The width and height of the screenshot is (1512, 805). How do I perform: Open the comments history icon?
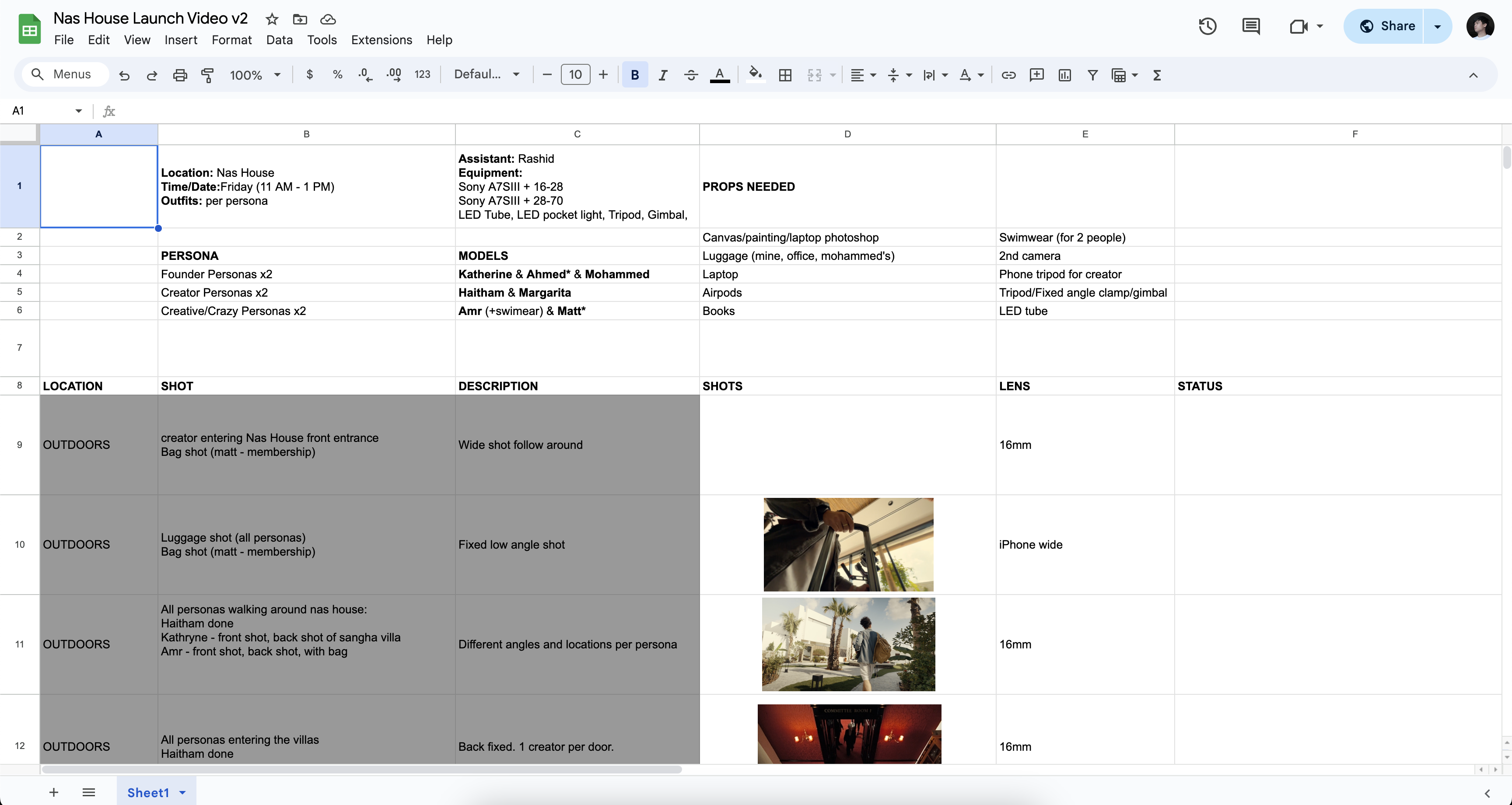pos(1251,26)
